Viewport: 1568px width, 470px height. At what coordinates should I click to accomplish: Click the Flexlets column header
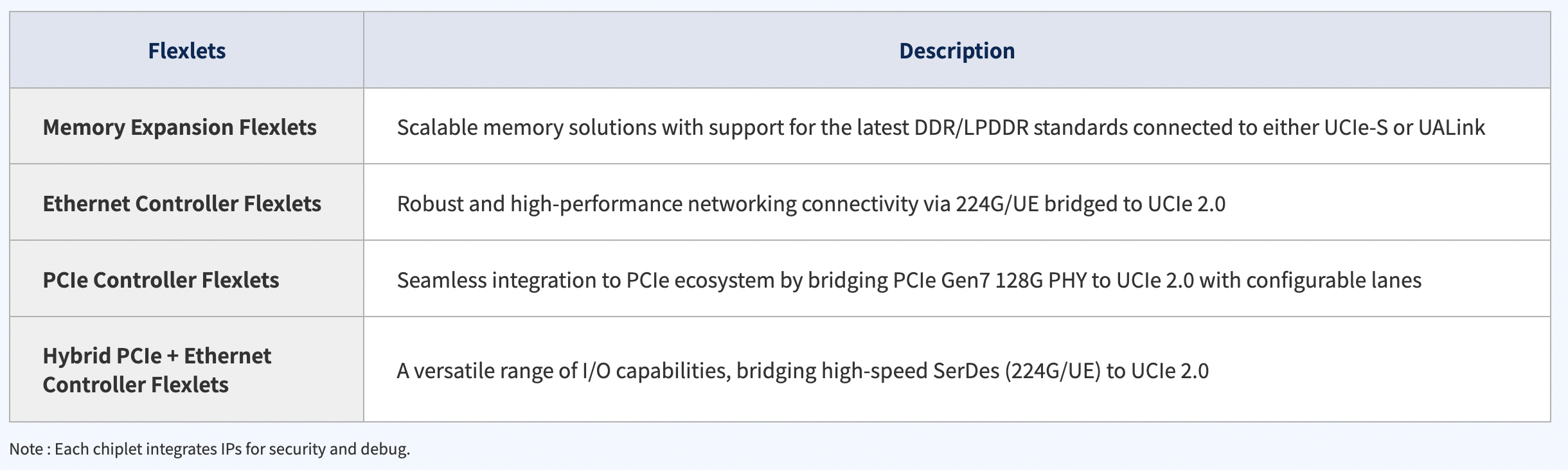(186, 51)
